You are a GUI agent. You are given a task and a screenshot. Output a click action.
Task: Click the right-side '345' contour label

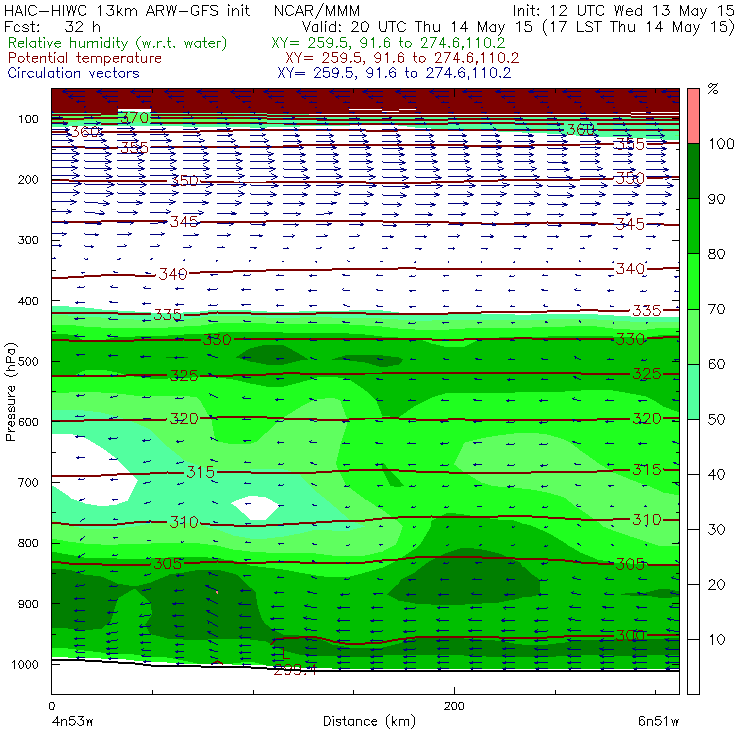[x=630, y=224]
